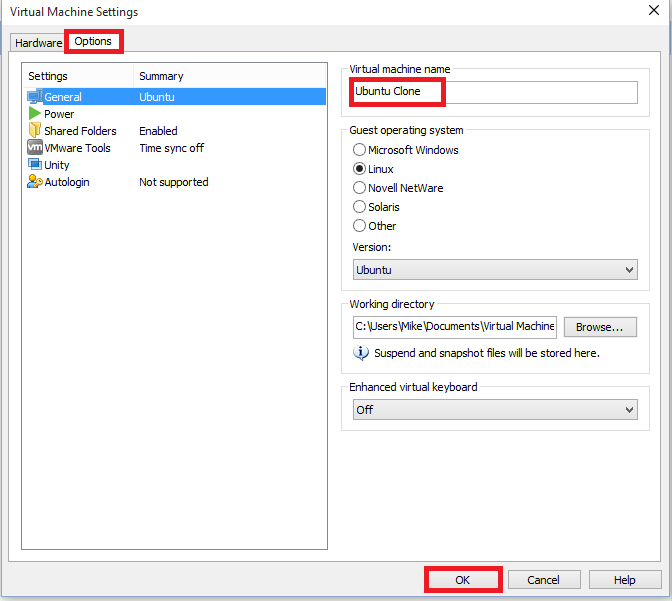Switch to the Hardware tab
This screenshot has height=601, width=672.
pos(38,43)
